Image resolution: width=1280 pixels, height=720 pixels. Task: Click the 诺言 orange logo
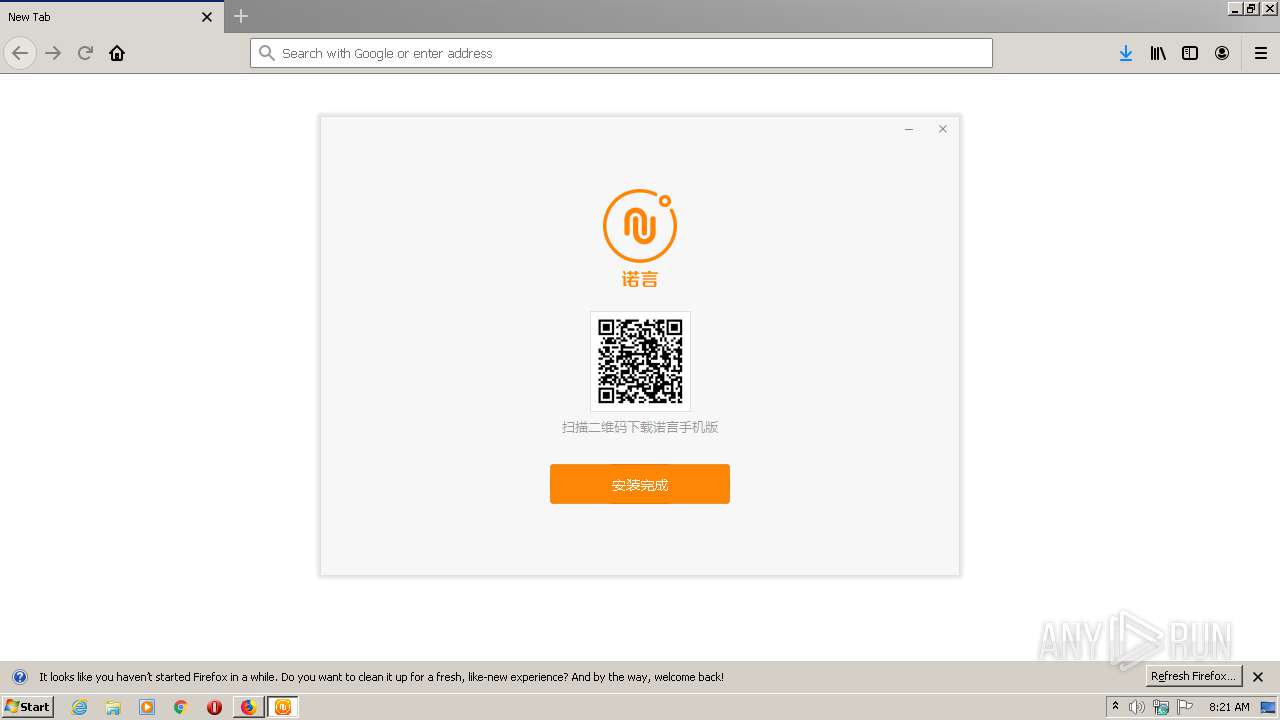640,238
